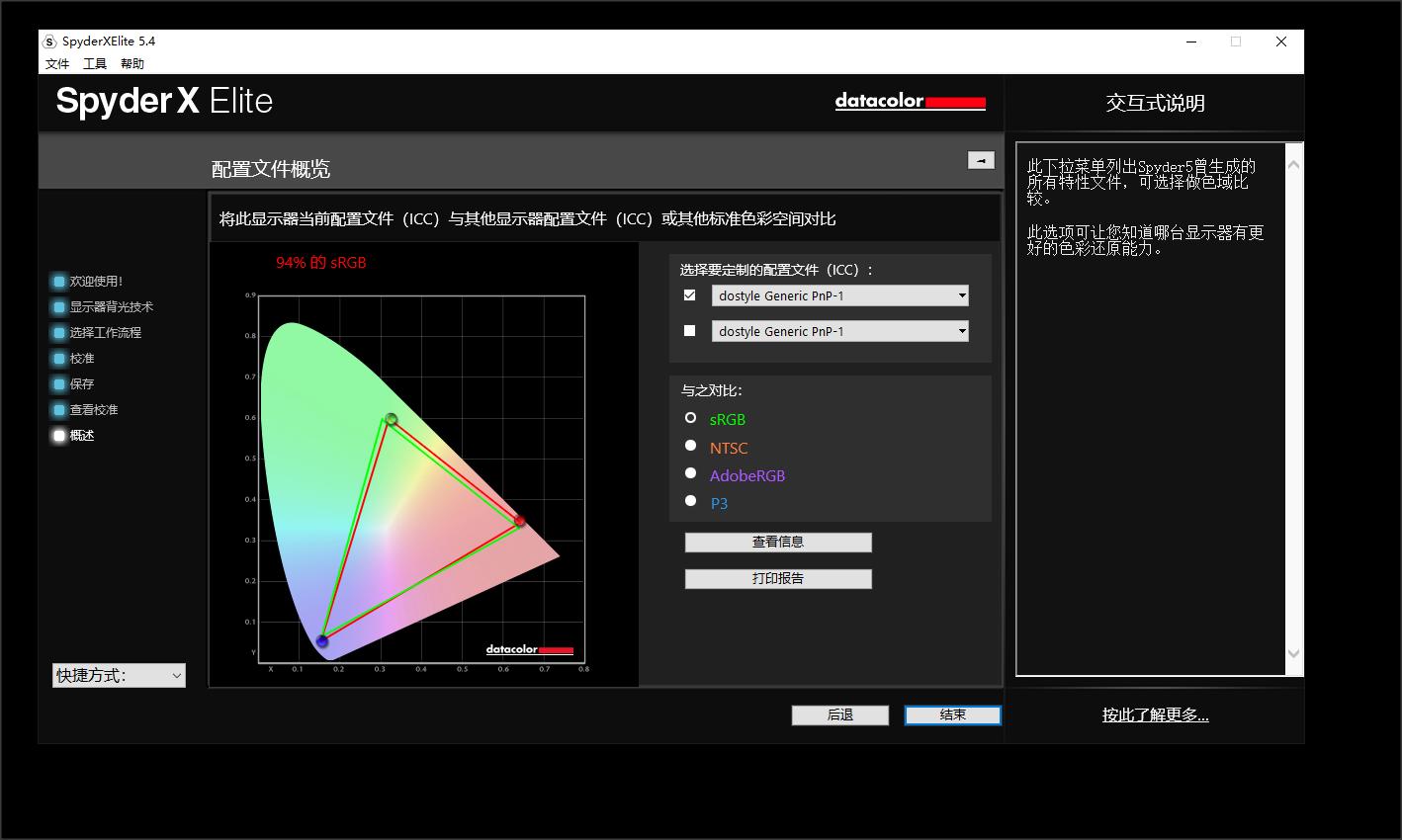Click the down arrow of help panel scrollbar
The image size is (1402, 840).
pyautogui.click(x=1293, y=653)
